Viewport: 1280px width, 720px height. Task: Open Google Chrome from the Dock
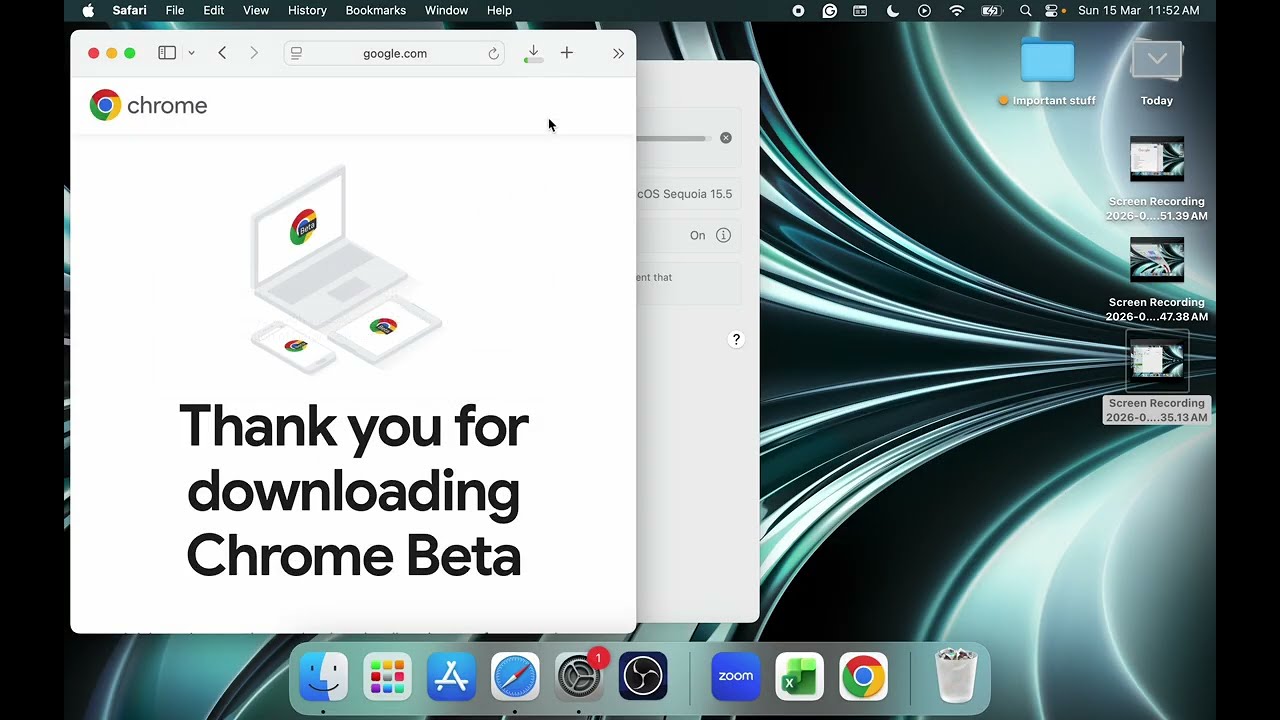(x=863, y=677)
